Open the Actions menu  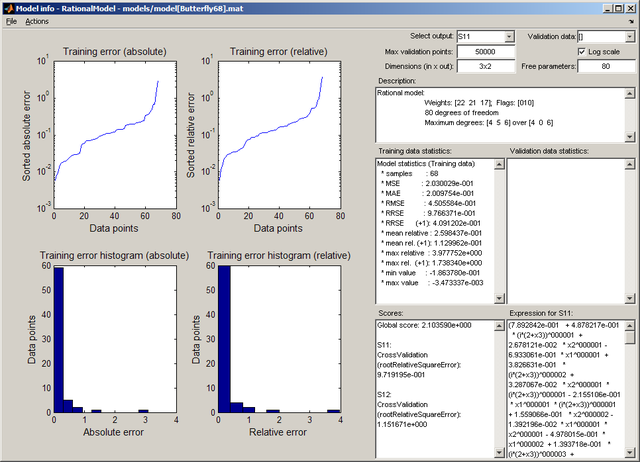[37, 21]
